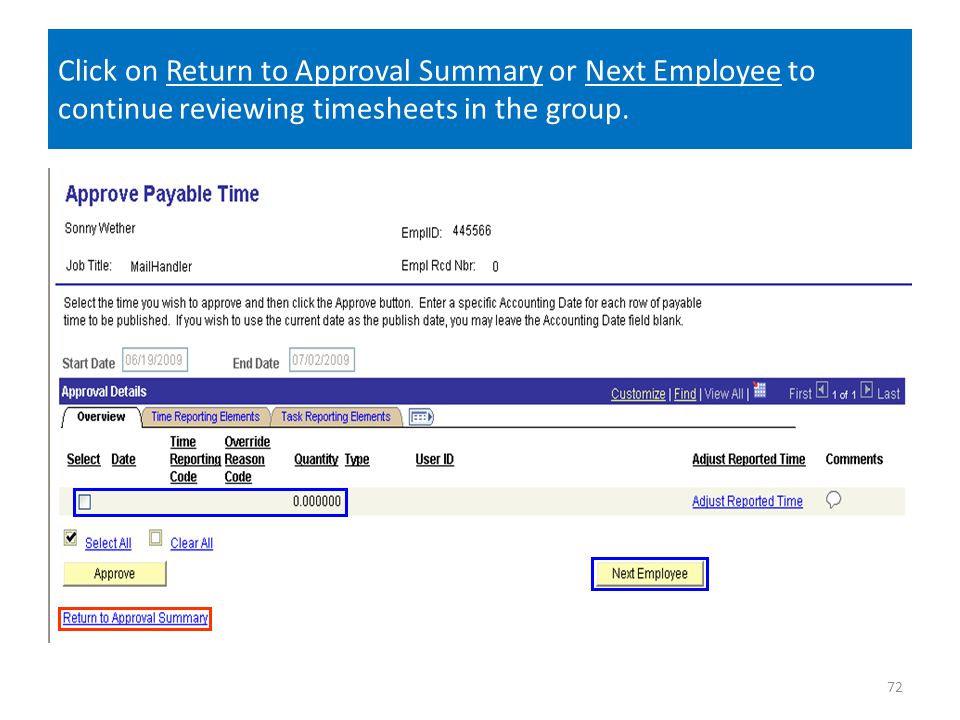Screen dimensions: 960x720
Task: Click the Clear All link
Action: coord(192,543)
